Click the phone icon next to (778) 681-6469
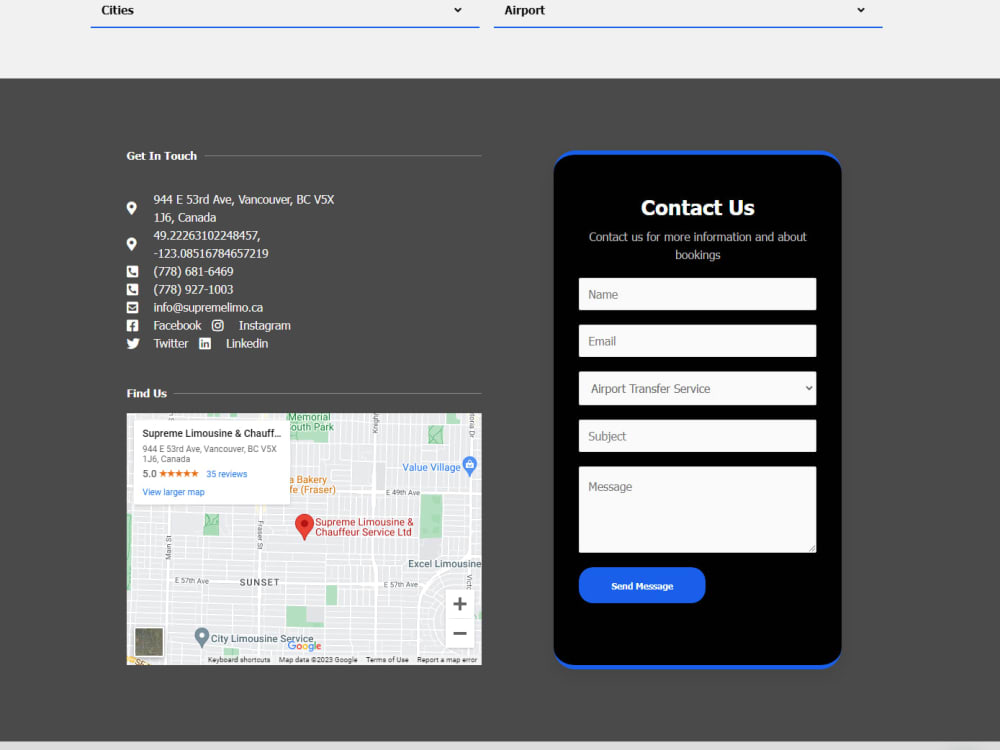The height and width of the screenshot is (750, 1000). click(132, 272)
